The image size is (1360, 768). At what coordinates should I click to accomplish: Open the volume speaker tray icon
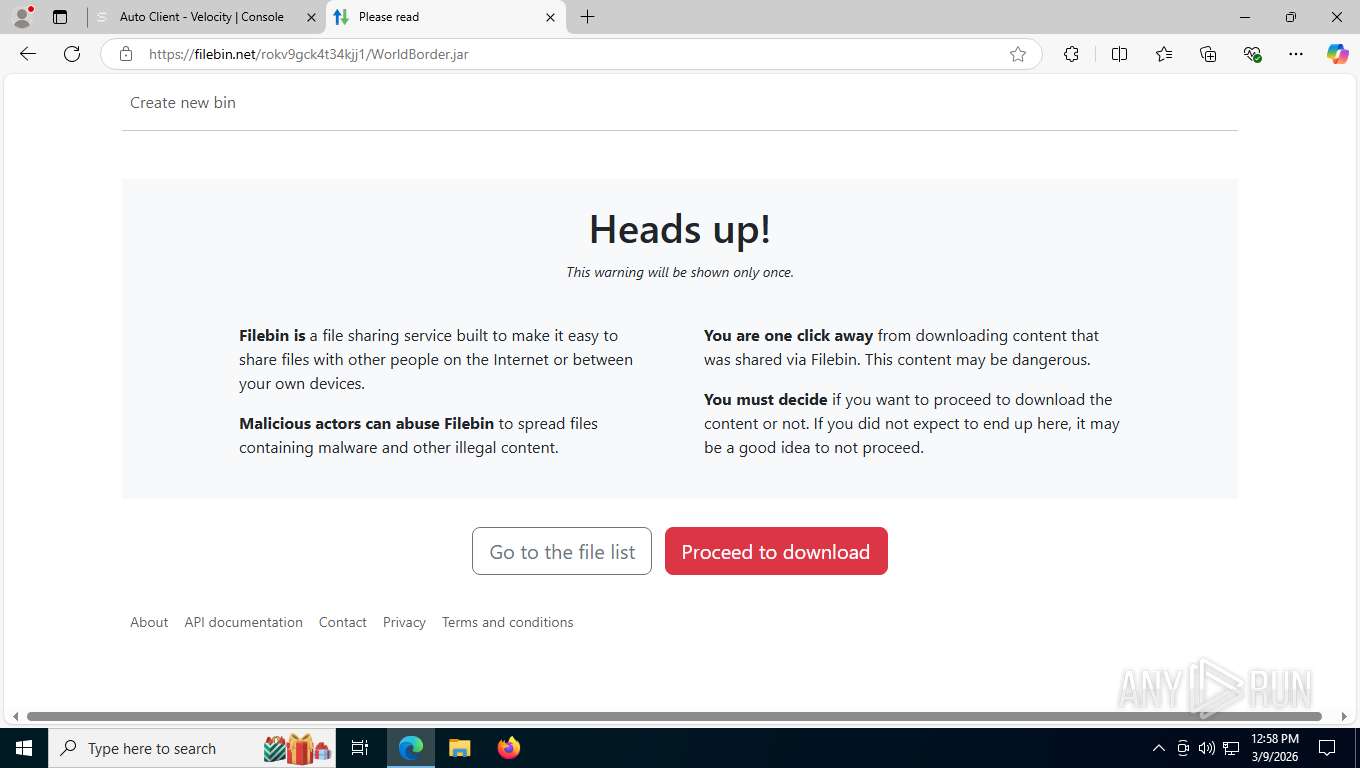pos(1207,748)
